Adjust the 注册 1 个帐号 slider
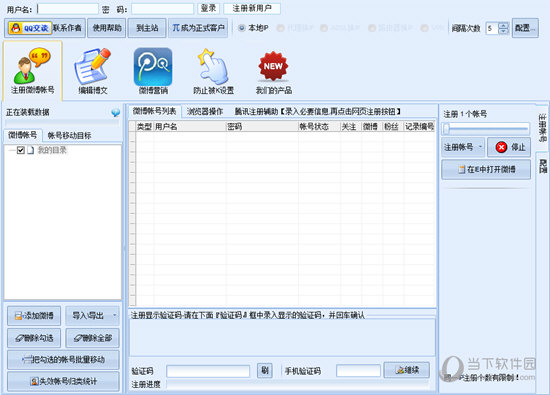550x395 pixels. [x=486, y=129]
